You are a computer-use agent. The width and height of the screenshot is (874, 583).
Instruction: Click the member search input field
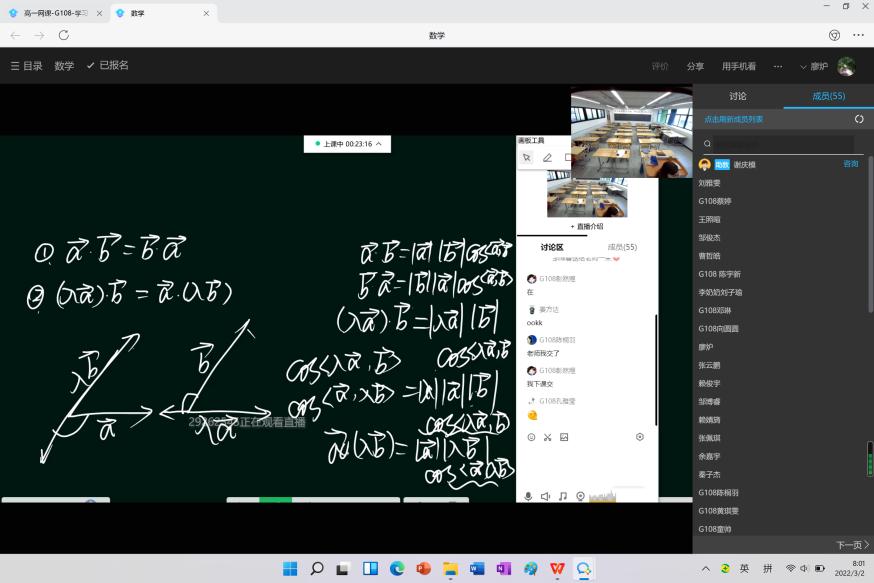[x=780, y=144]
